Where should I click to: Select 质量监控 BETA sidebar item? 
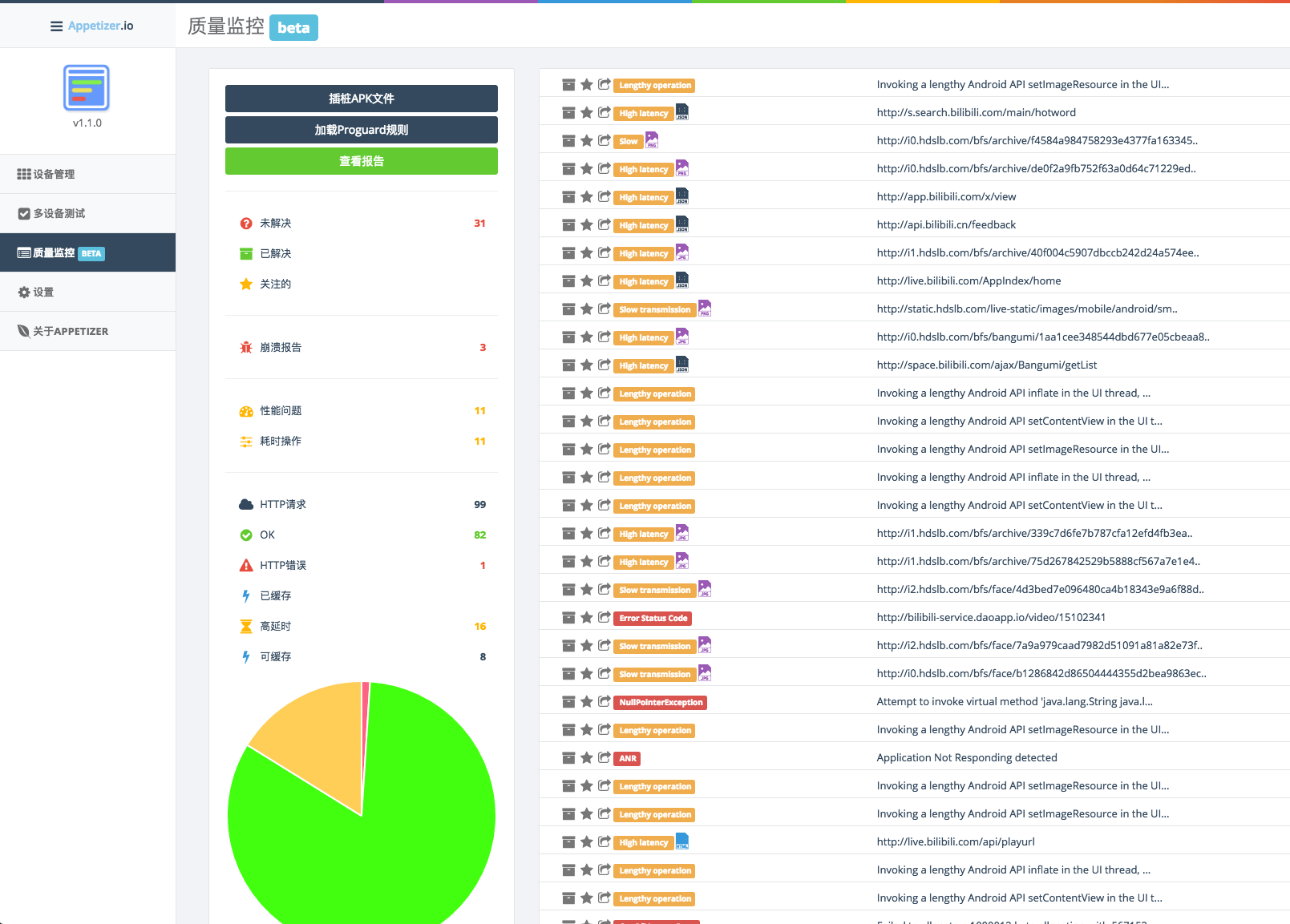point(88,252)
